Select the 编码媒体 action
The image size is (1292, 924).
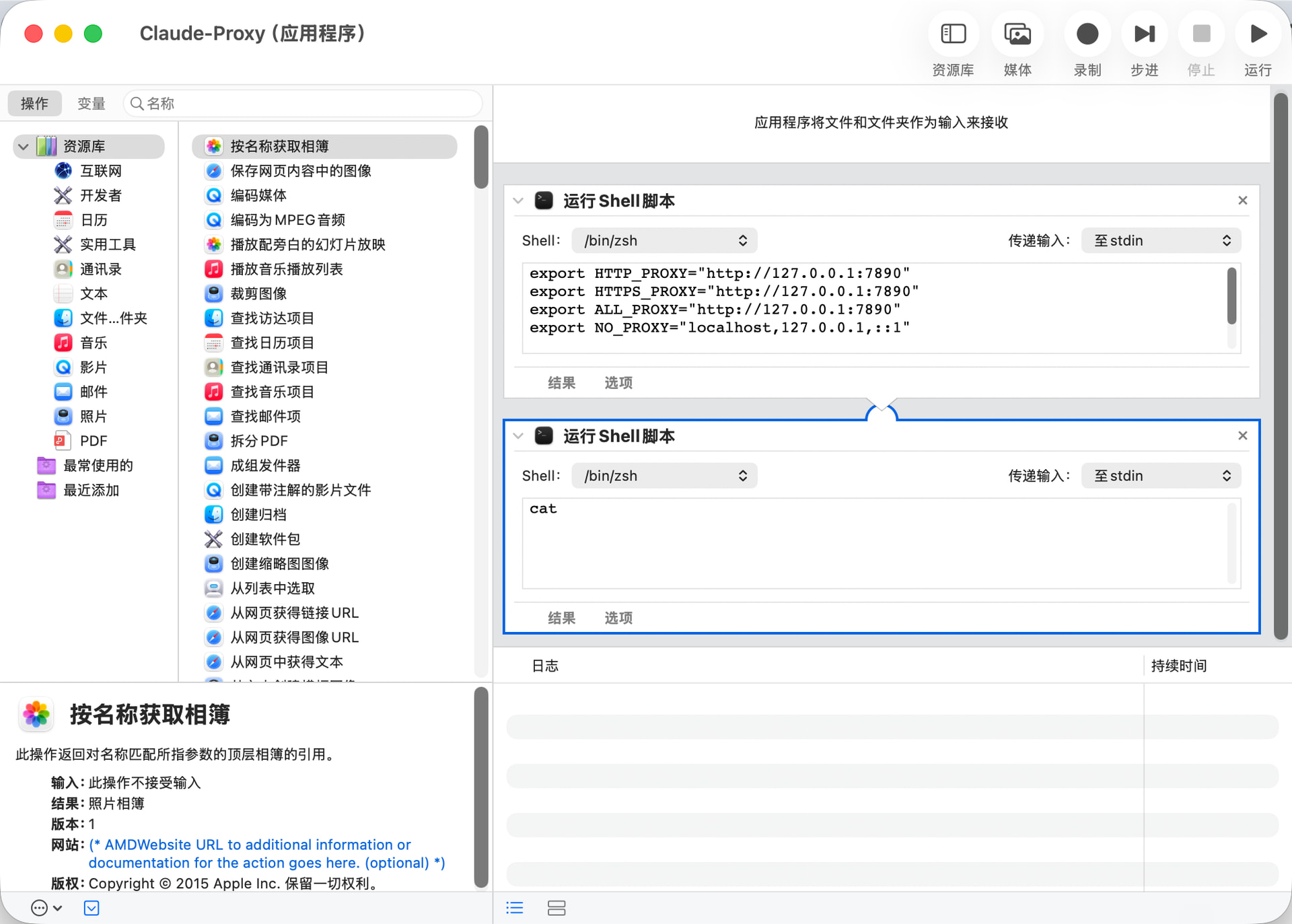pos(325,195)
